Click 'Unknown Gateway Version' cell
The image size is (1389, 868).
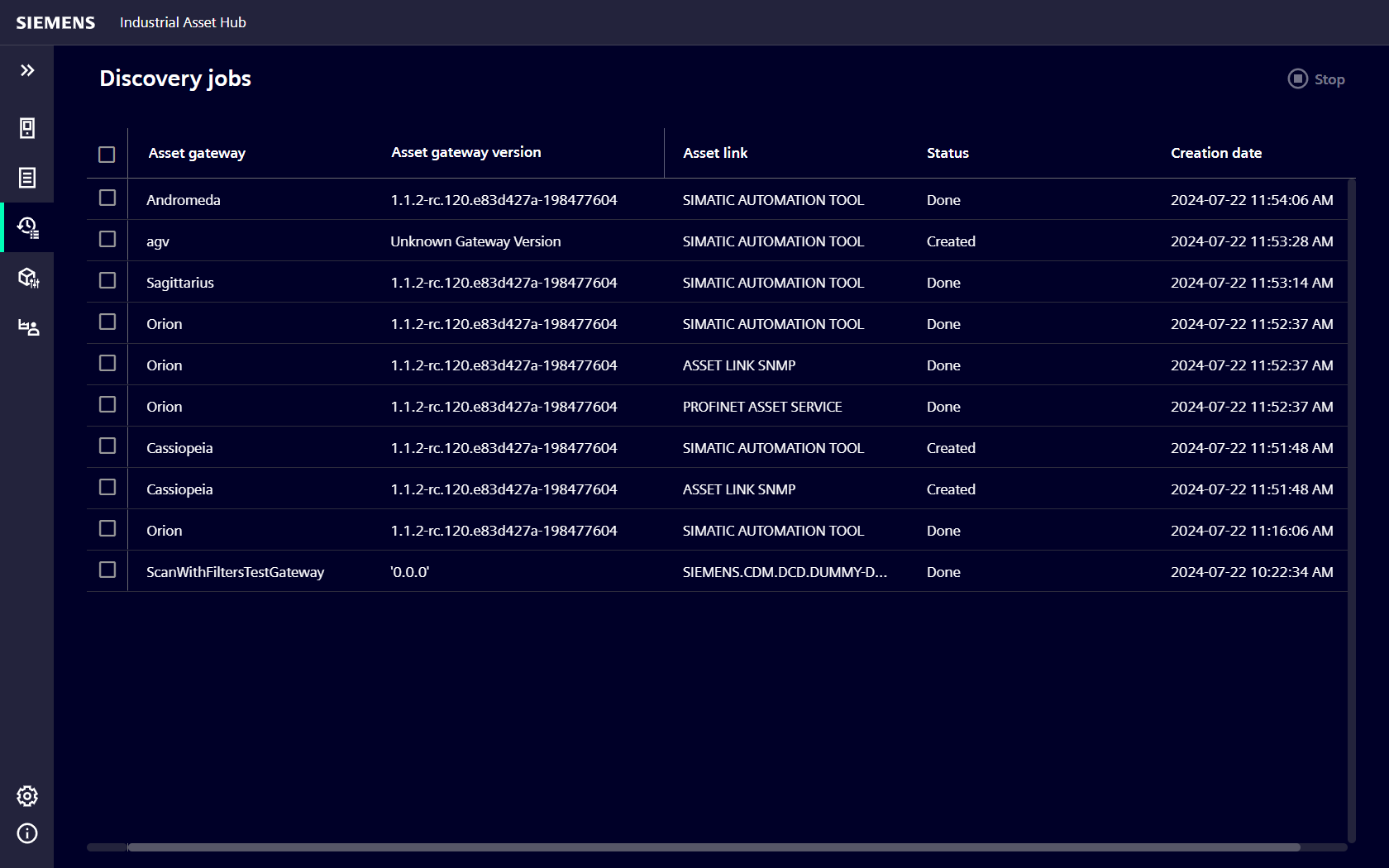point(475,241)
